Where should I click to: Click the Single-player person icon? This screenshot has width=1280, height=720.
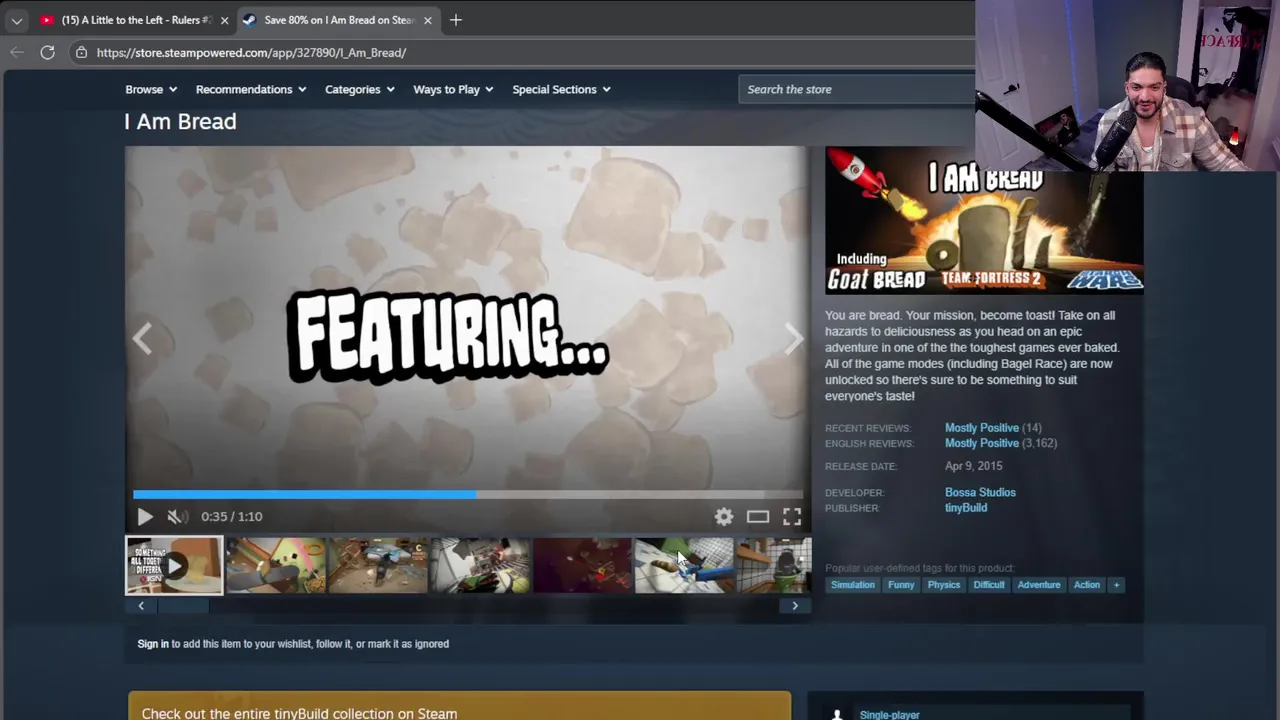(x=836, y=714)
